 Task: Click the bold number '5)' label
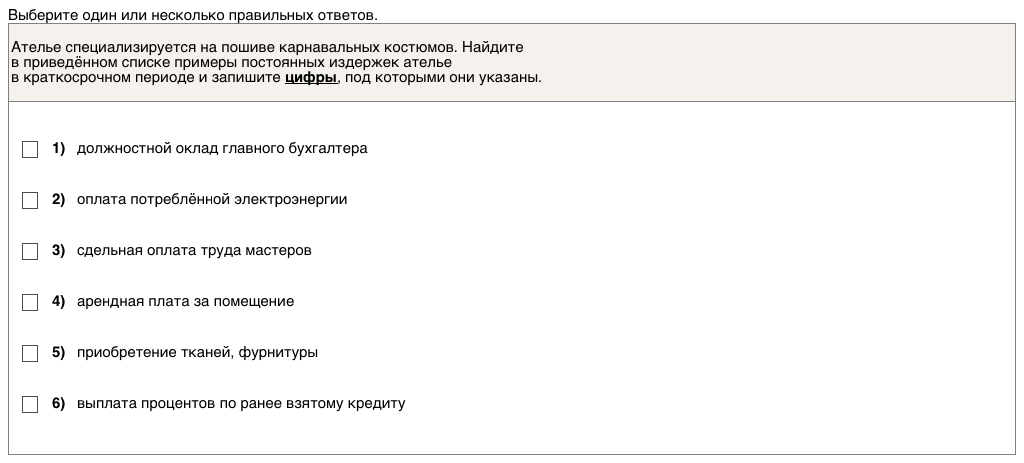(58, 352)
